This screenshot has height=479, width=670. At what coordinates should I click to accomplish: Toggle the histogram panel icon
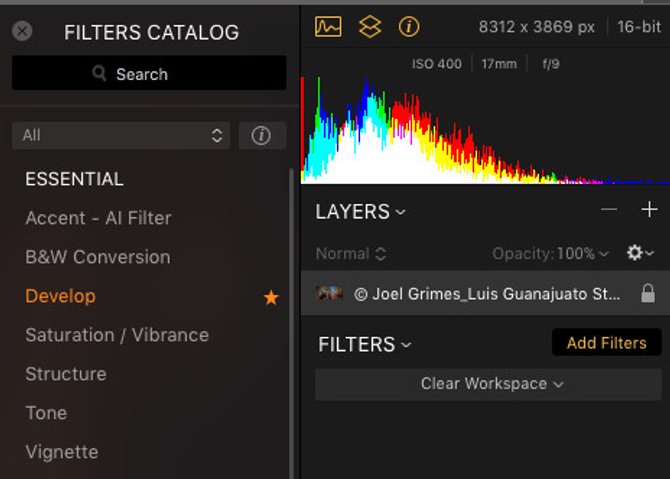pyautogui.click(x=328, y=27)
